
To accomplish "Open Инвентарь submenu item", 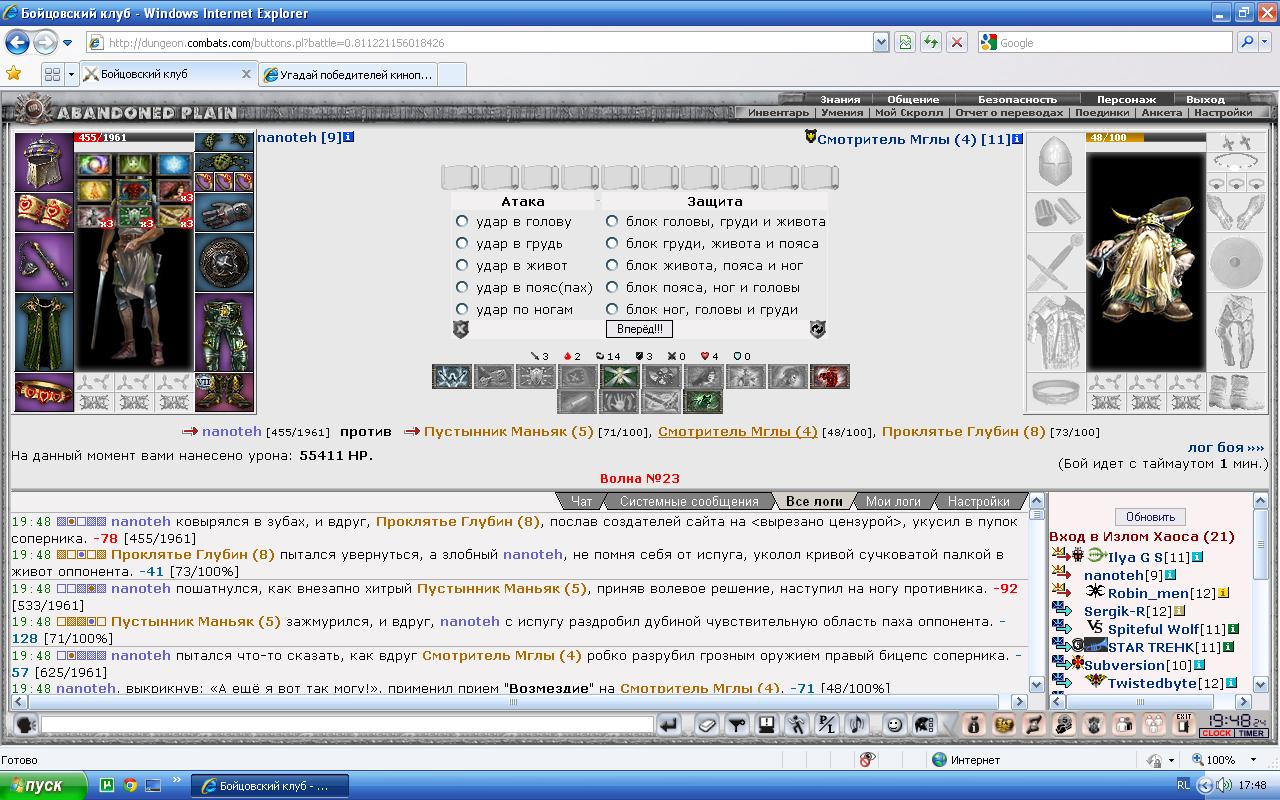I will 778,113.
